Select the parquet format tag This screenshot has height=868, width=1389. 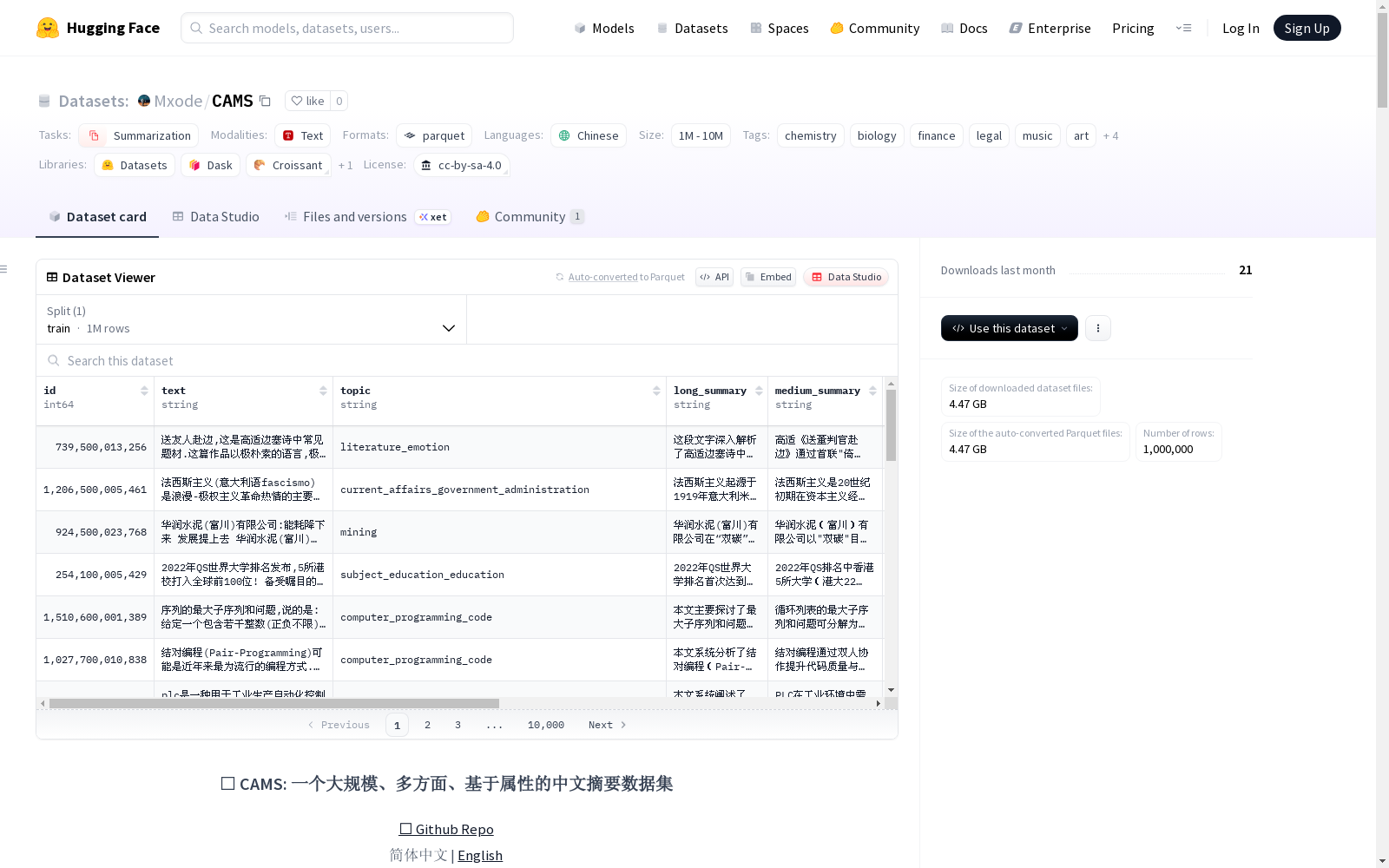coord(434,135)
